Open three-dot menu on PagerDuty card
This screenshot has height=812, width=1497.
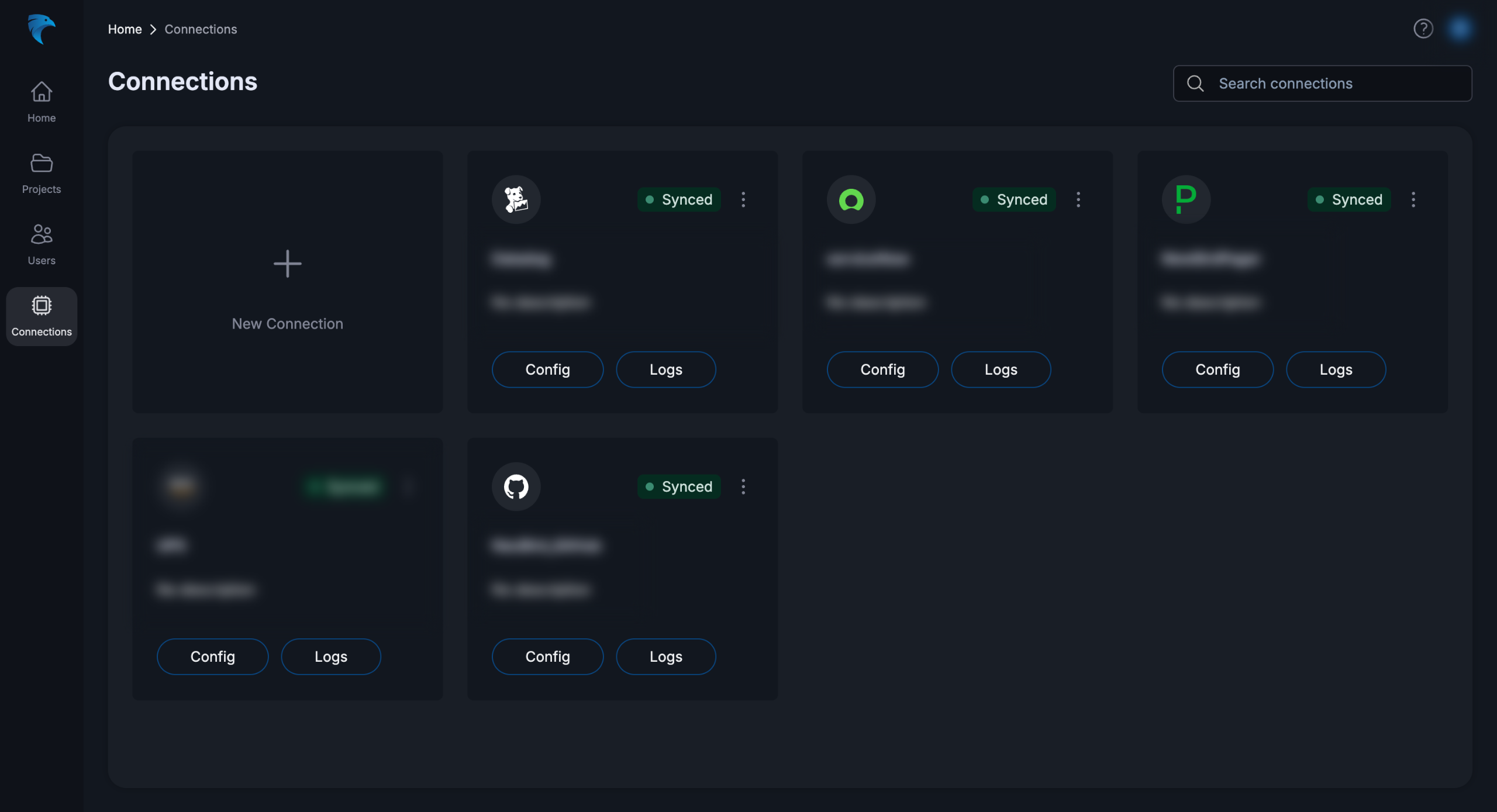click(1413, 199)
